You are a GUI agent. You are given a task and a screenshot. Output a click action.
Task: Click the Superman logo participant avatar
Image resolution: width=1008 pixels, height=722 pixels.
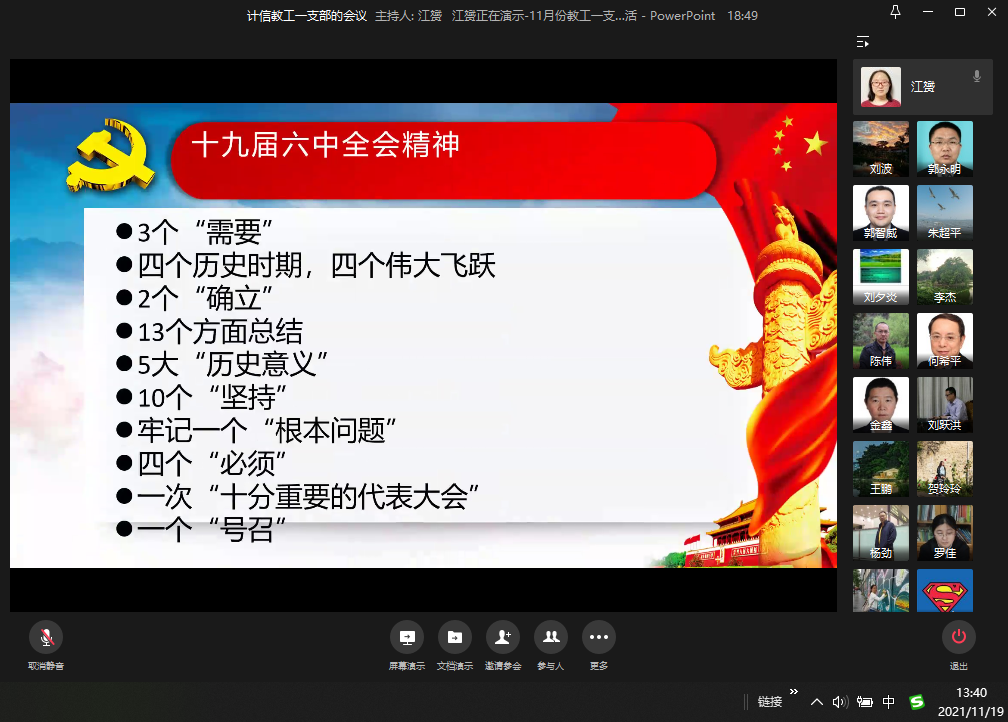pyautogui.click(x=944, y=590)
